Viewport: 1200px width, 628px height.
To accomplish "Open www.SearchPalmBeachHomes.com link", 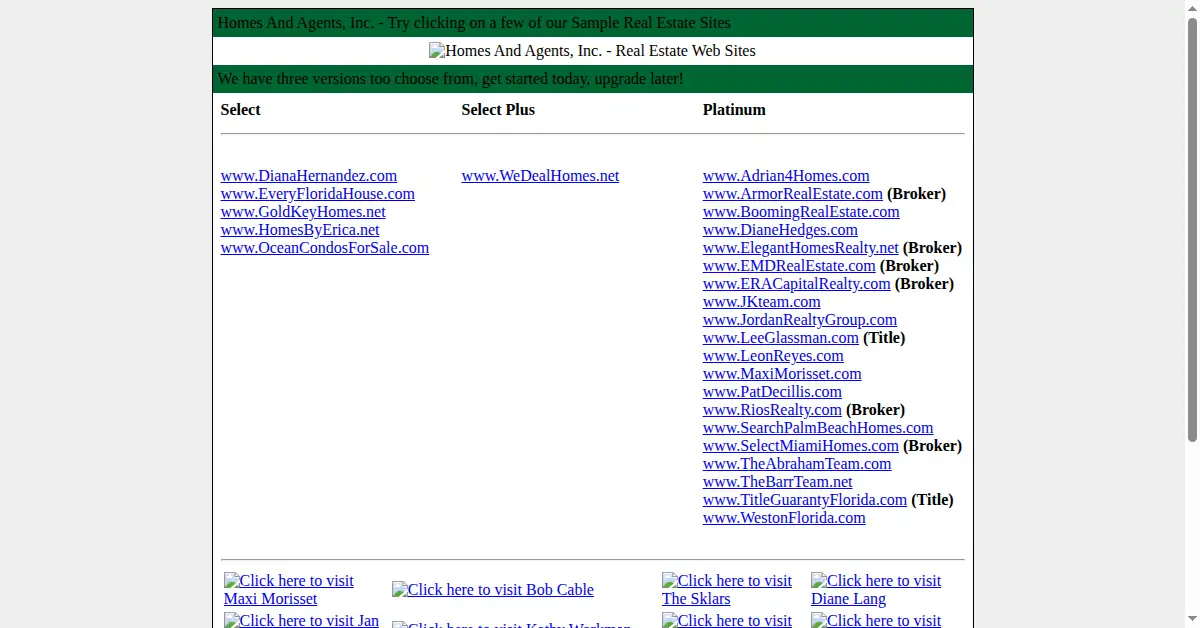I will pos(818,428).
